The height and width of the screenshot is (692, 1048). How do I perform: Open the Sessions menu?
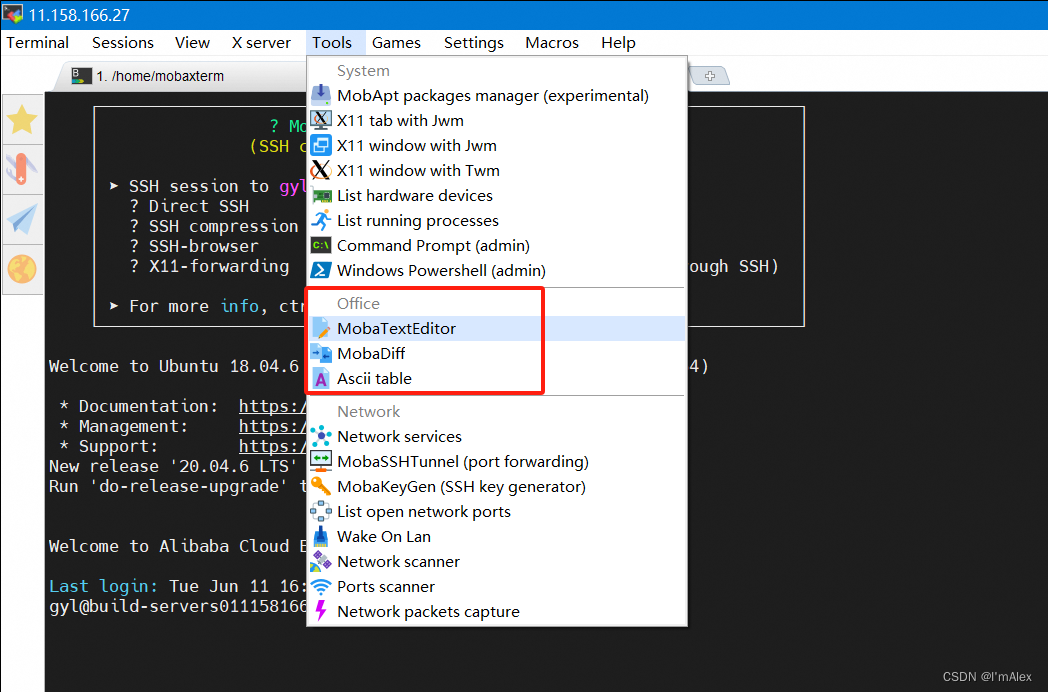click(x=123, y=43)
